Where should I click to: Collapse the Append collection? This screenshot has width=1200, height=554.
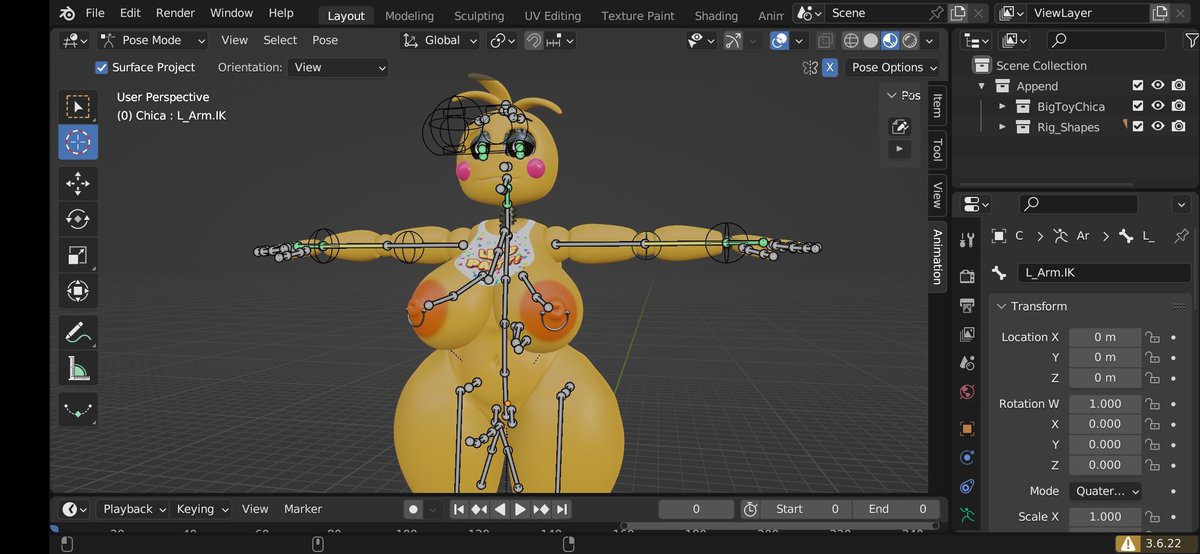(x=983, y=86)
